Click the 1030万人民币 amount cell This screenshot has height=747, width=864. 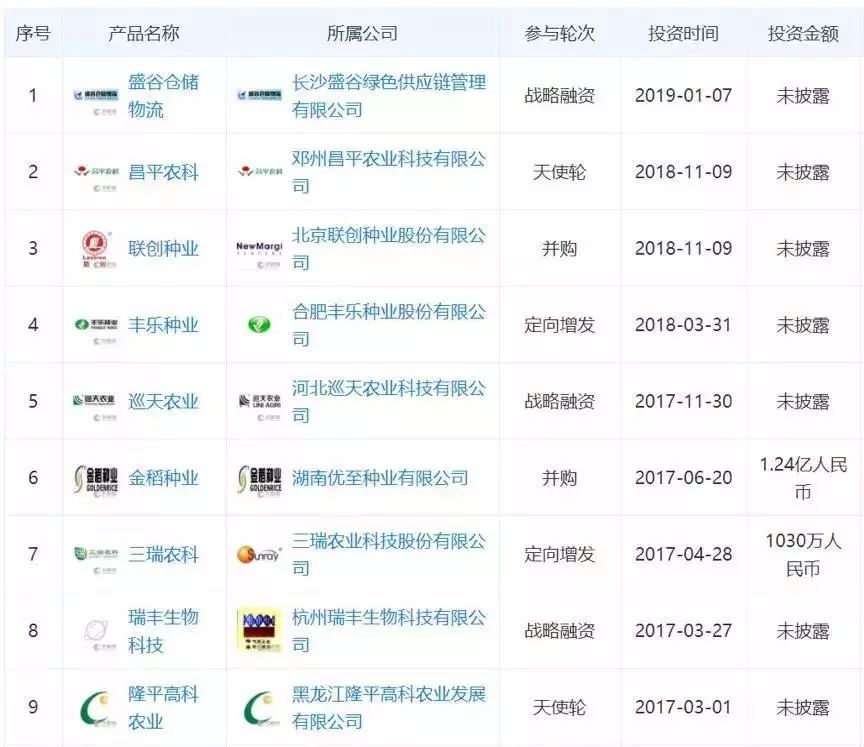803,555
